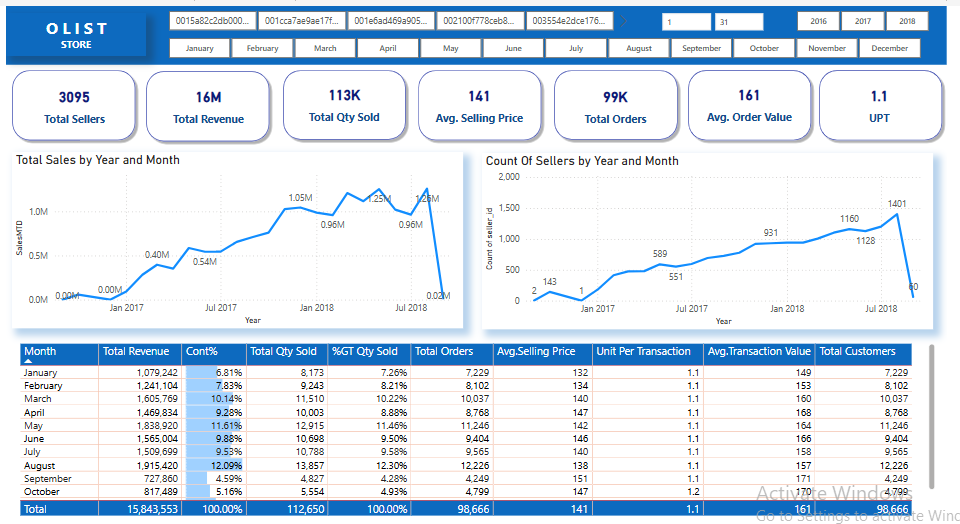The width and height of the screenshot is (960, 524).
Task: Select February row in the table
Action: tap(465, 386)
